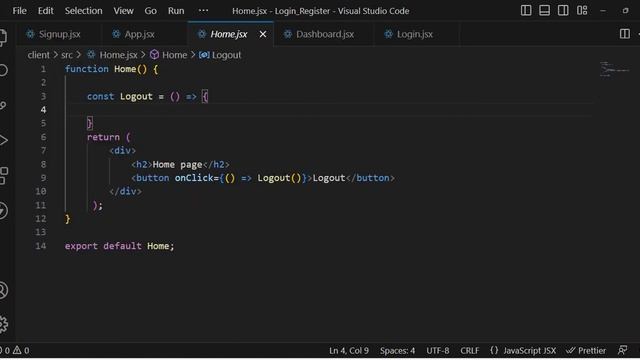Click 'function Home()' on line 1
640x360 pixels.
coord(106,69)
